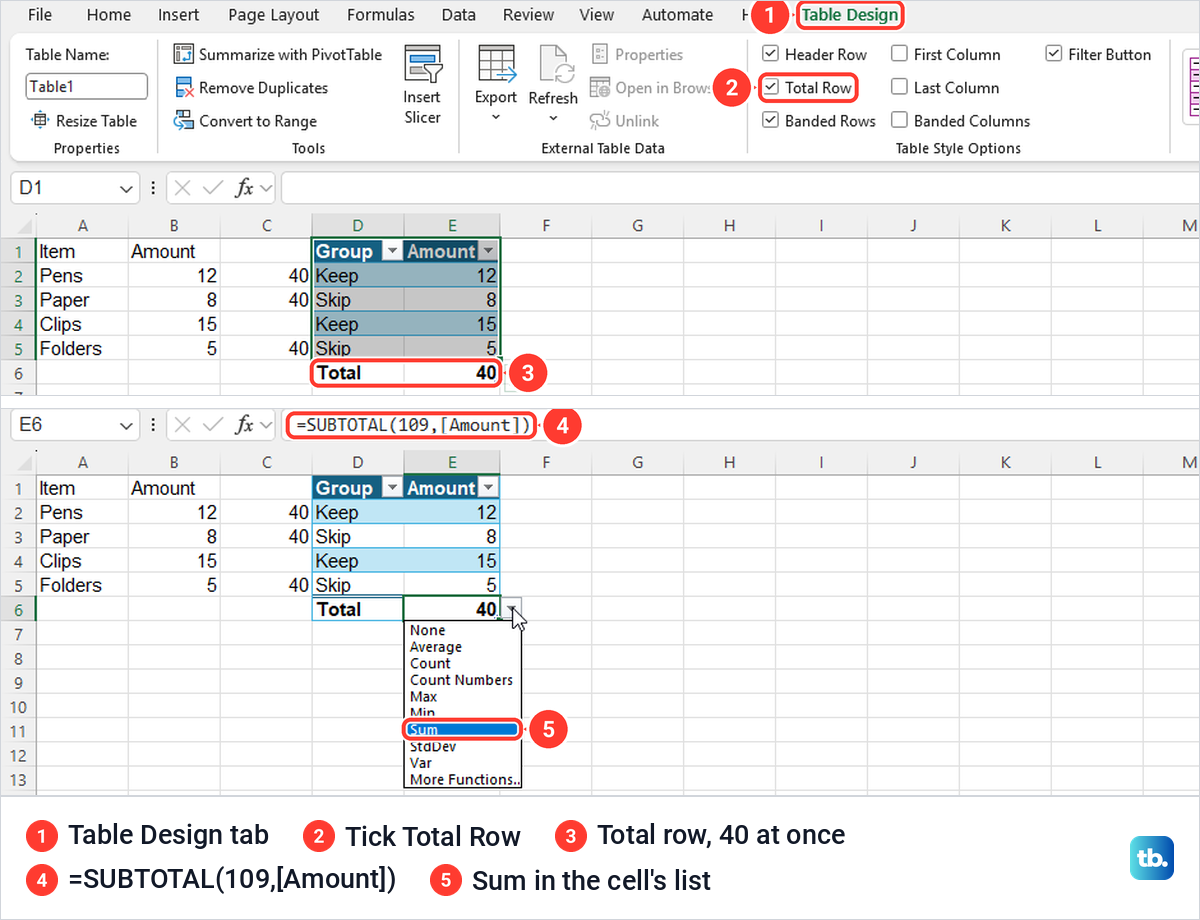Image resolution: width=1200 pixels, height=920 pixels.
Task: Choose Count in the total function list
Action: (462, 664)
